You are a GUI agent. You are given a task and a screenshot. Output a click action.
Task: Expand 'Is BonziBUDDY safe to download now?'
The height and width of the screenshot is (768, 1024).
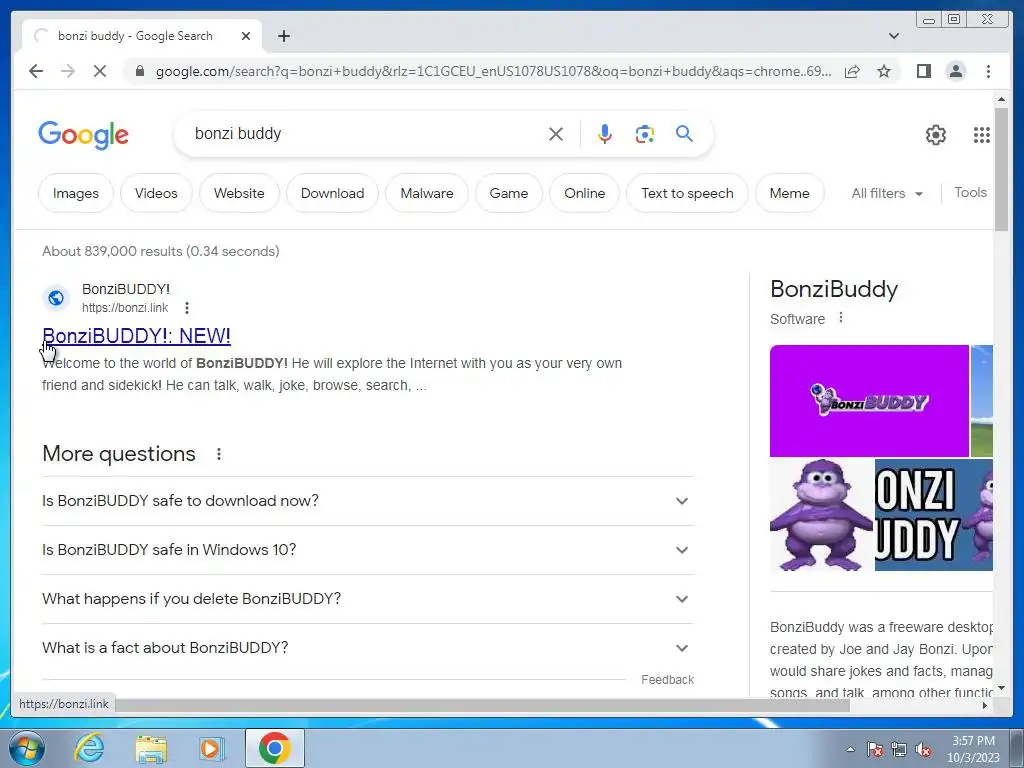368,501
